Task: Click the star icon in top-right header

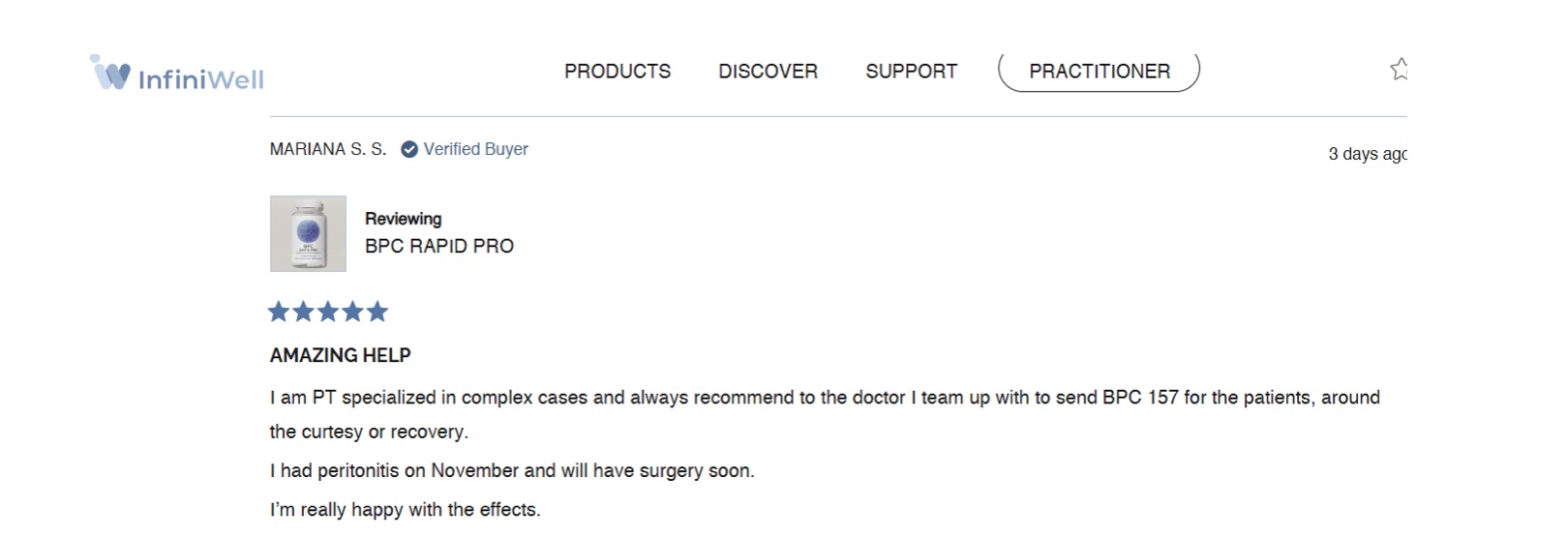Action: (1399, 70)
